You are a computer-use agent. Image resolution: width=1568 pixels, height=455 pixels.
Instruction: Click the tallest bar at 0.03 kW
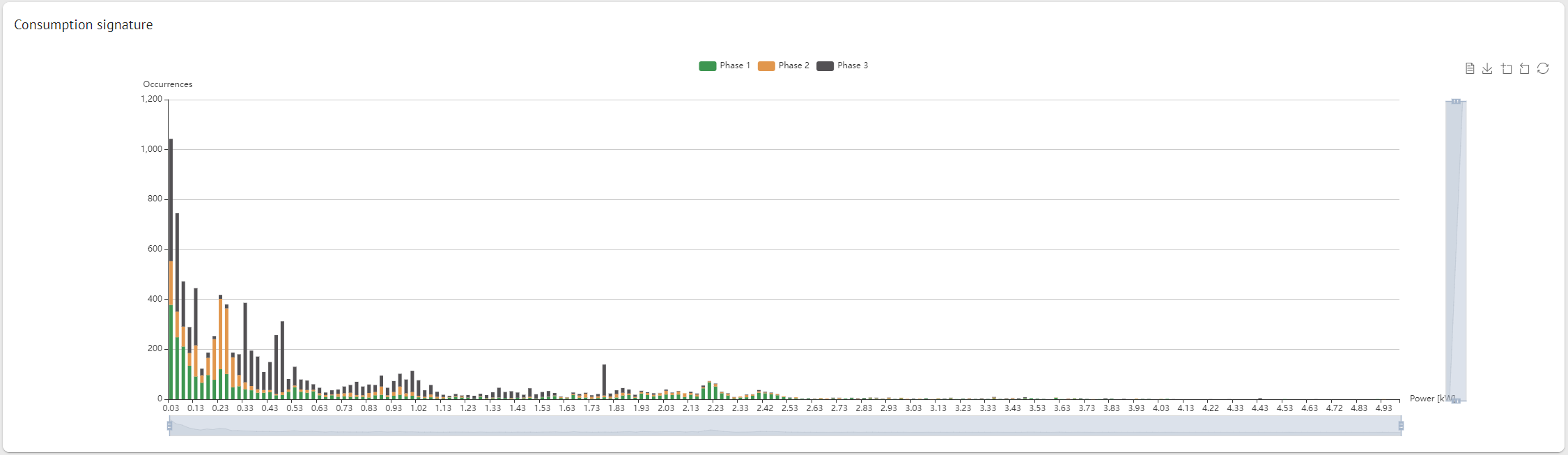171,269
